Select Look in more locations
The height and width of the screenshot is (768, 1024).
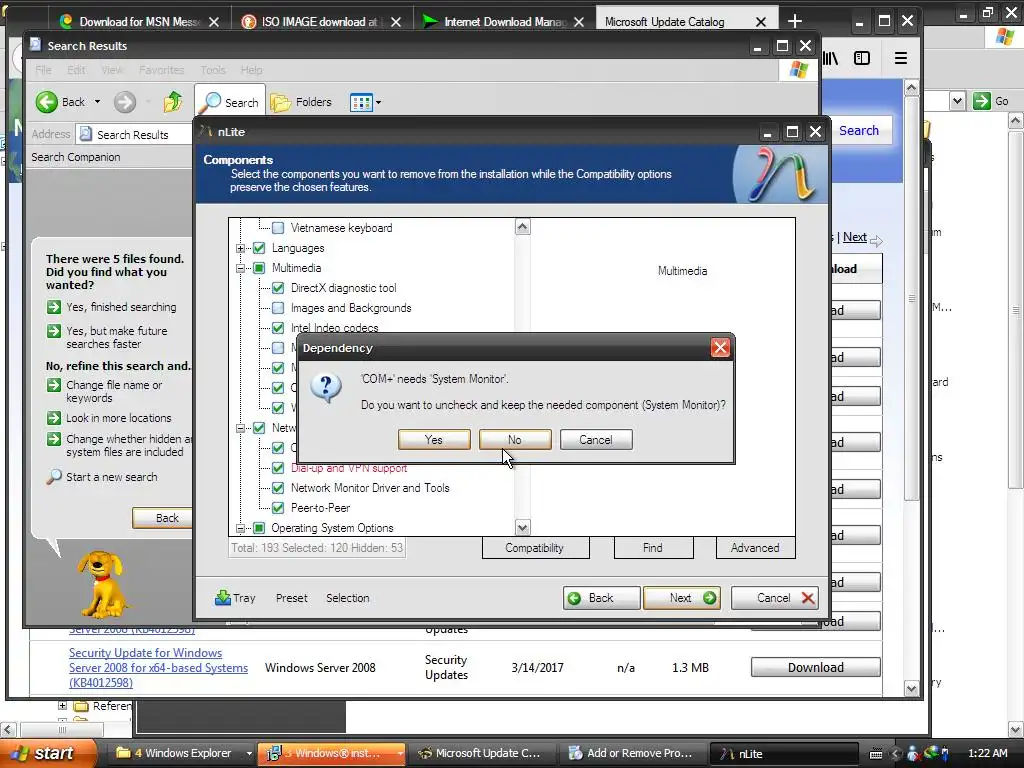(119, 418)
